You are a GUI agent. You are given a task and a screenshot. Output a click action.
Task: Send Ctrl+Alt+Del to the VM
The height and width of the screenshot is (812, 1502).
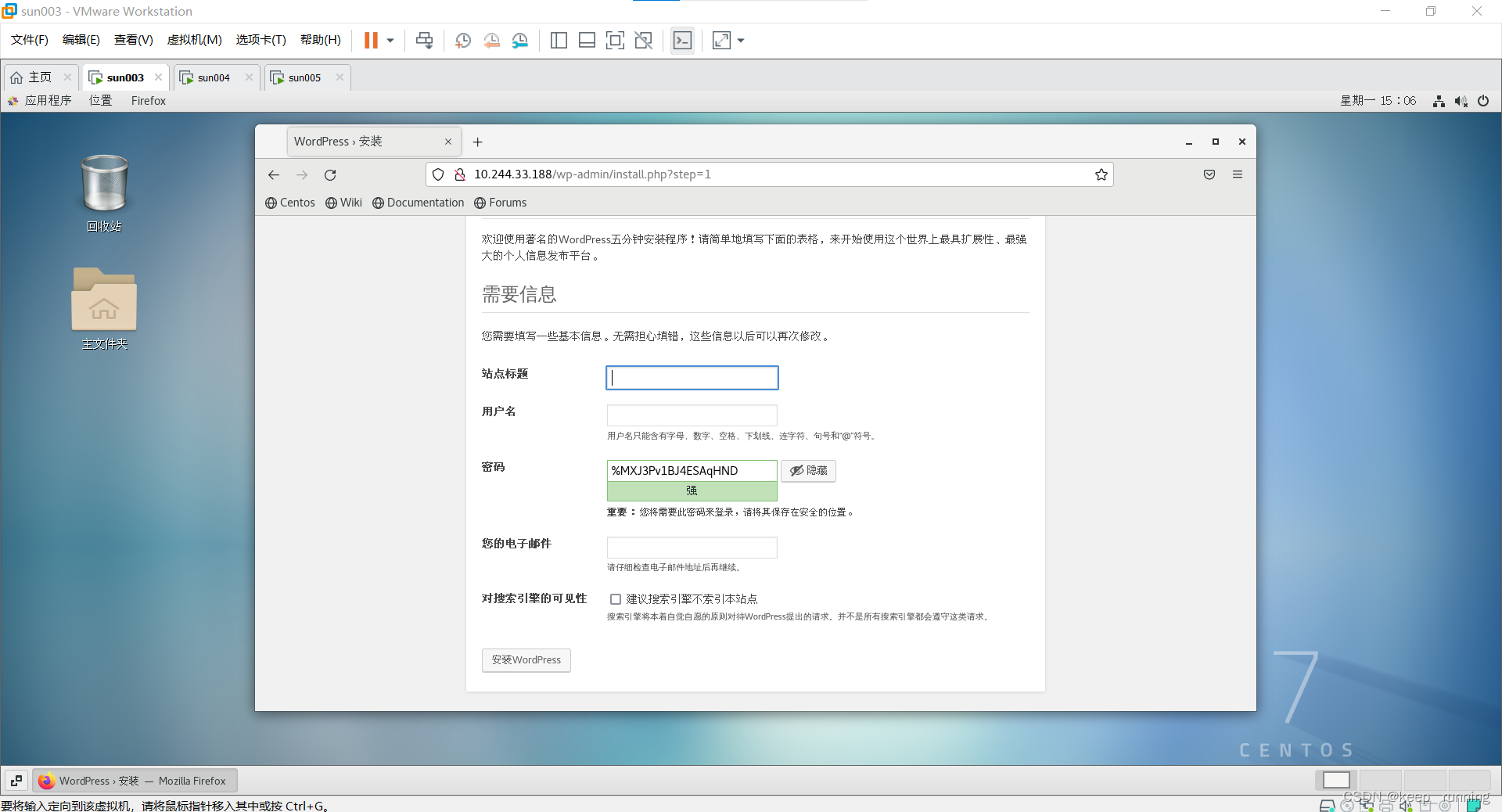(424, 40)
